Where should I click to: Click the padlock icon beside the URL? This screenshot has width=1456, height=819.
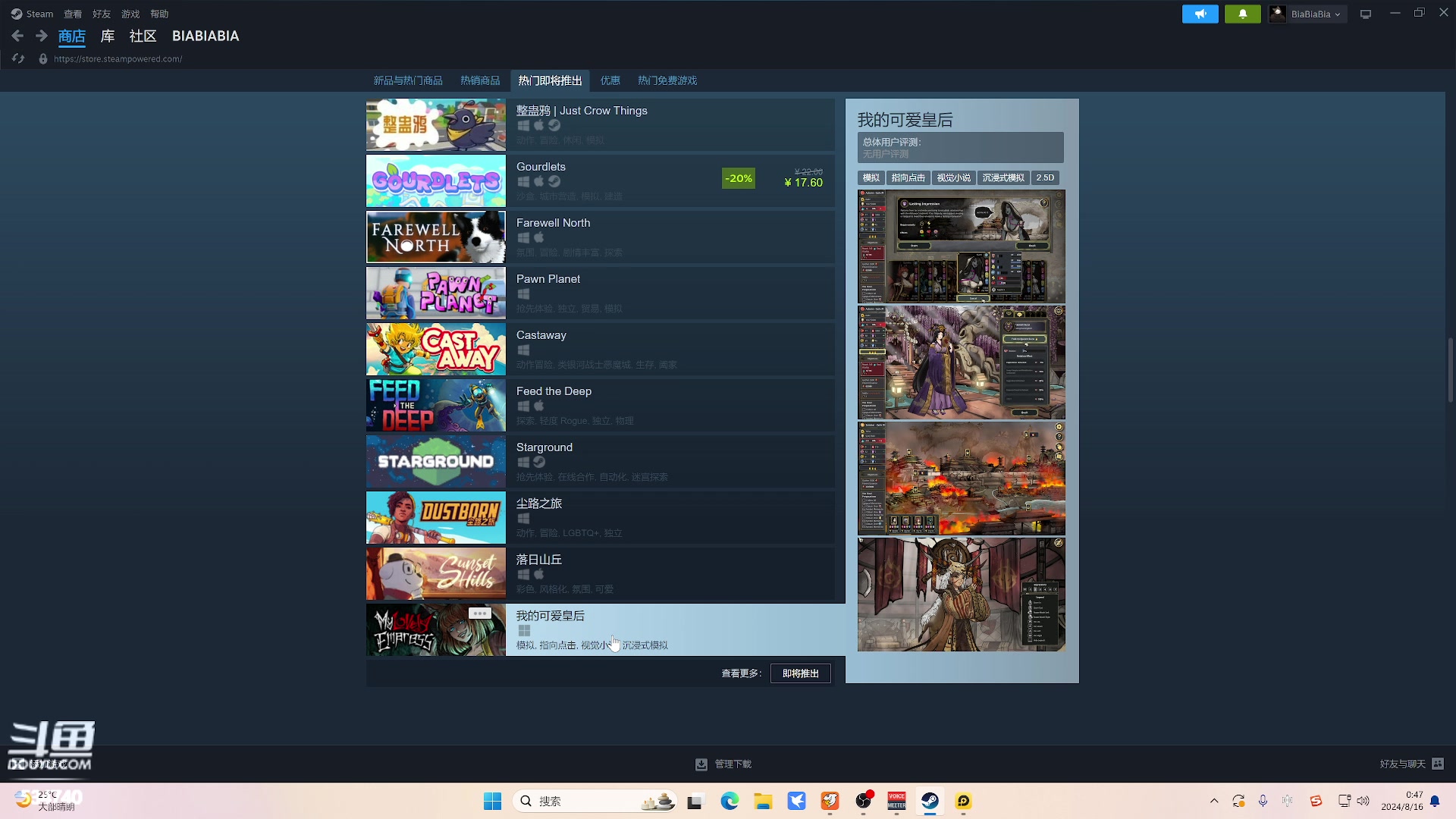click(x=43, y=58)
